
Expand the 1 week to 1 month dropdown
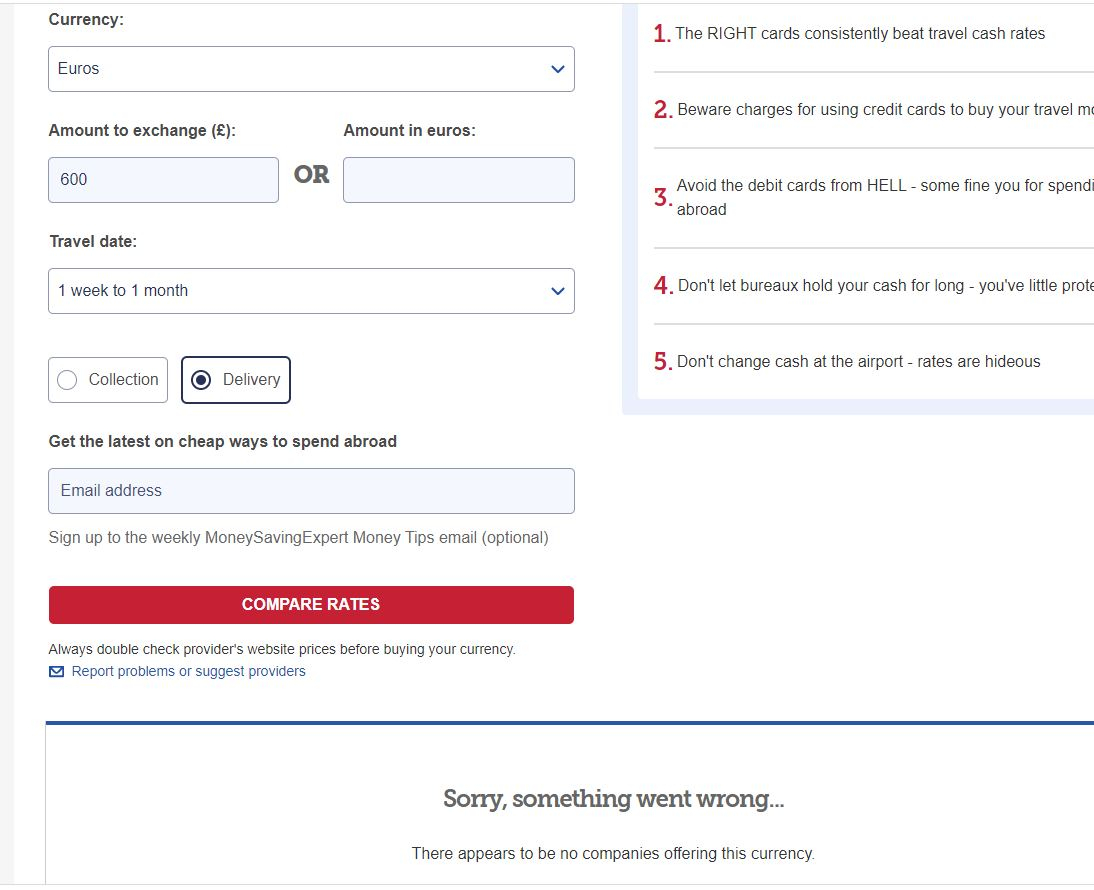coord(311,291)
